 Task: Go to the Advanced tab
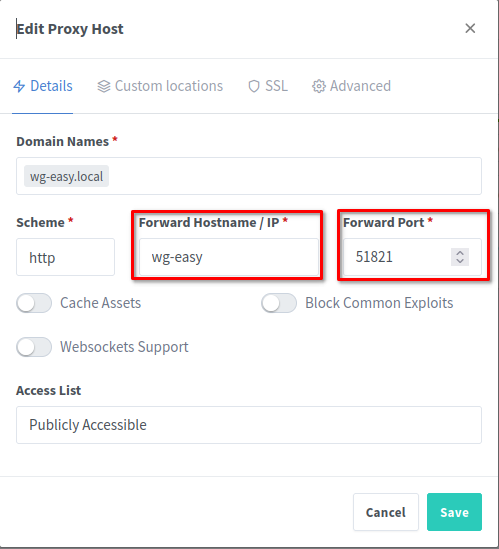[x=351, y=86]
